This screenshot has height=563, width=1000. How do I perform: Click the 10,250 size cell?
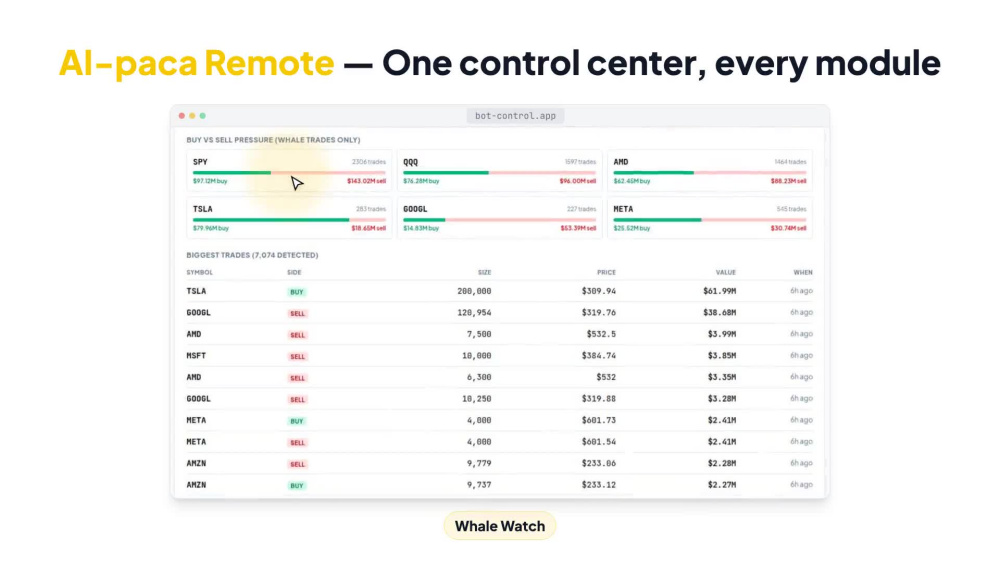pos(476,399)
